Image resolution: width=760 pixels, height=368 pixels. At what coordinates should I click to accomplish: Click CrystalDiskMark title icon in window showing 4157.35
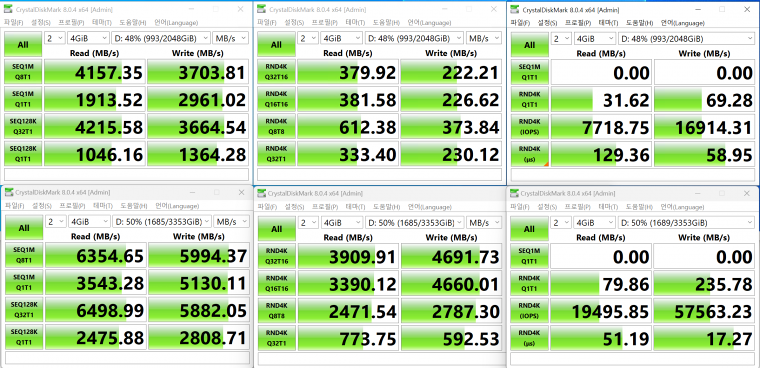pyautogui.click(x=9, y=9)
